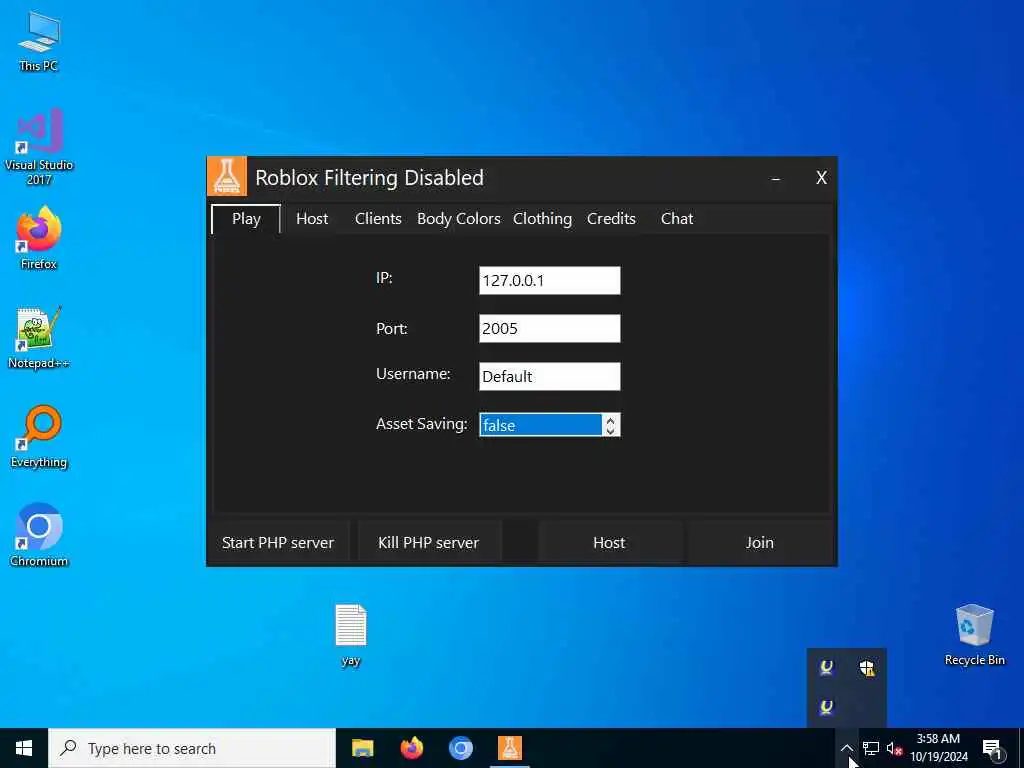
Task: Click the Windows Security shield tray icon
Action: 867,668
